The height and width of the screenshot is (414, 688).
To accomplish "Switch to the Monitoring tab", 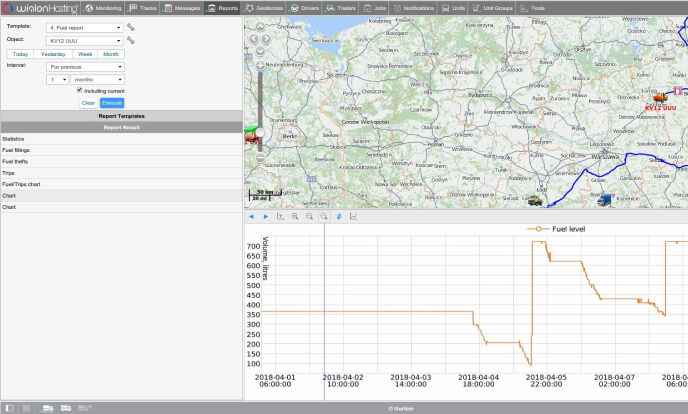I will pos(103,8).
